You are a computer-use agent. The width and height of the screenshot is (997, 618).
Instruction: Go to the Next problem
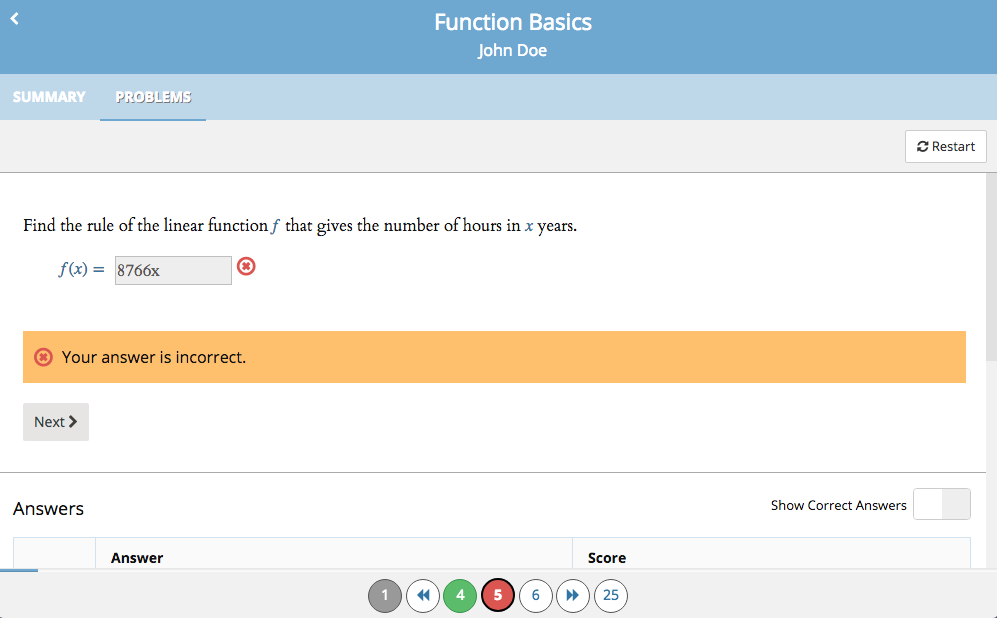click(56, 422)
